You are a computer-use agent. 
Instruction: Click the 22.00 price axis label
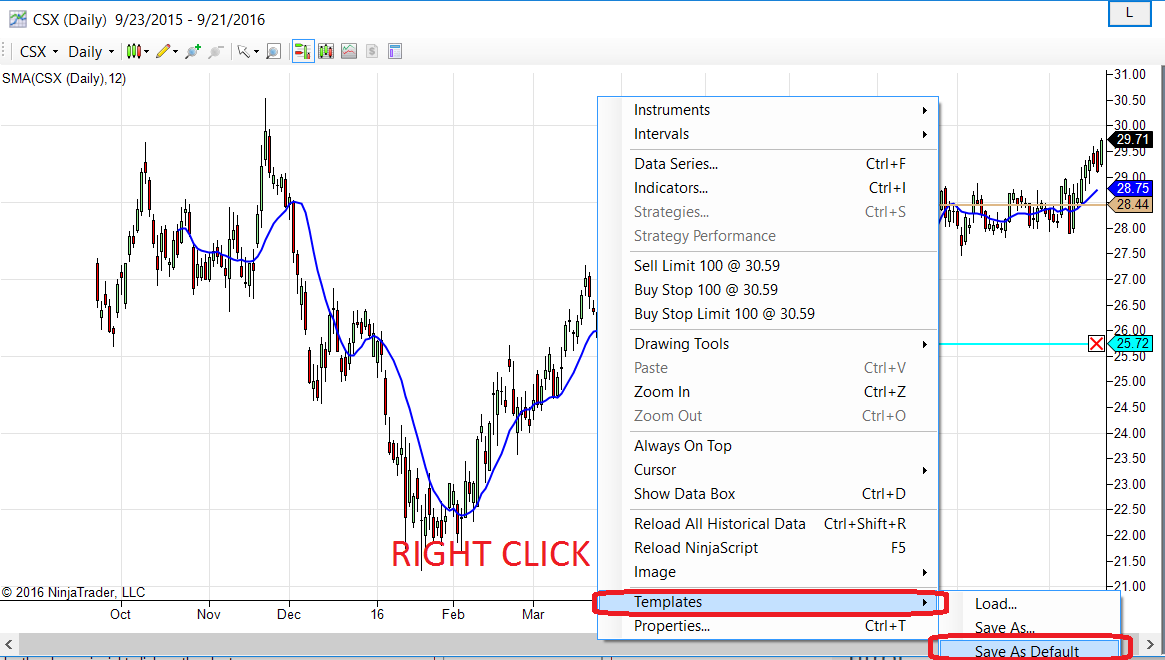[x=1129, y=535]
